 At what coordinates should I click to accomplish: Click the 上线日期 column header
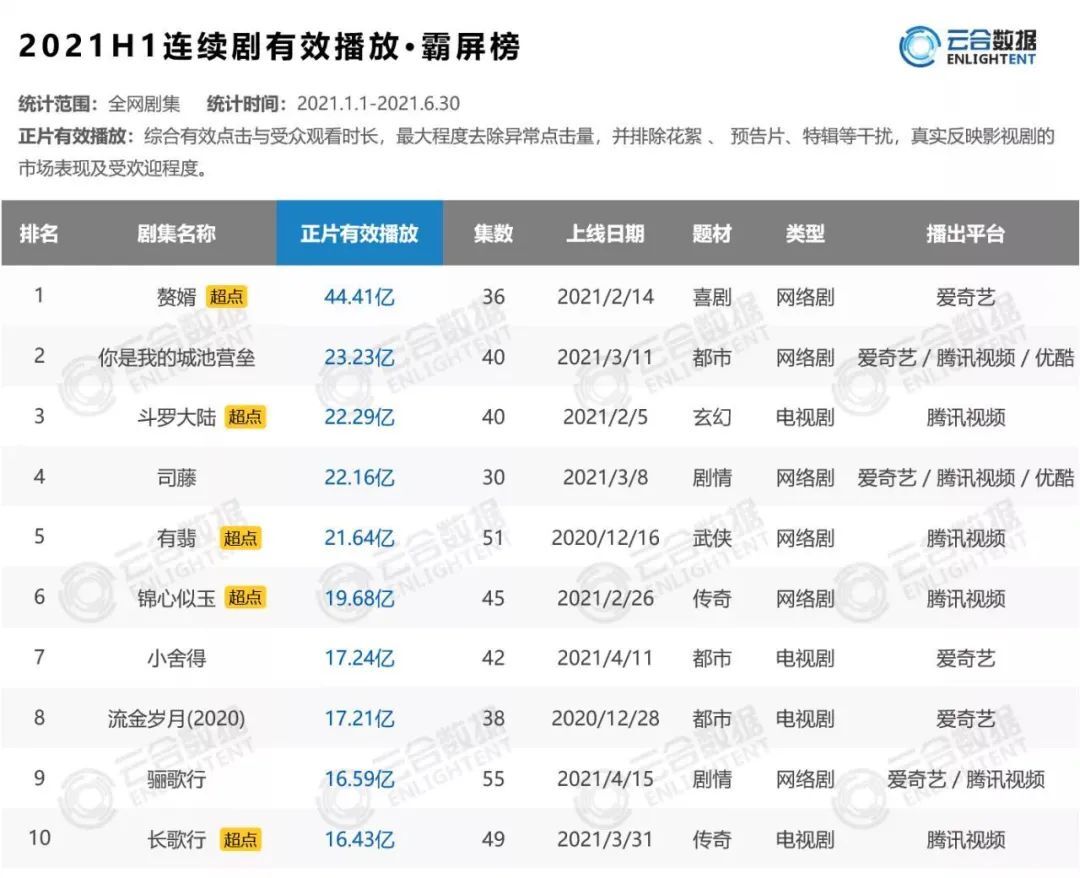(605, 234)
